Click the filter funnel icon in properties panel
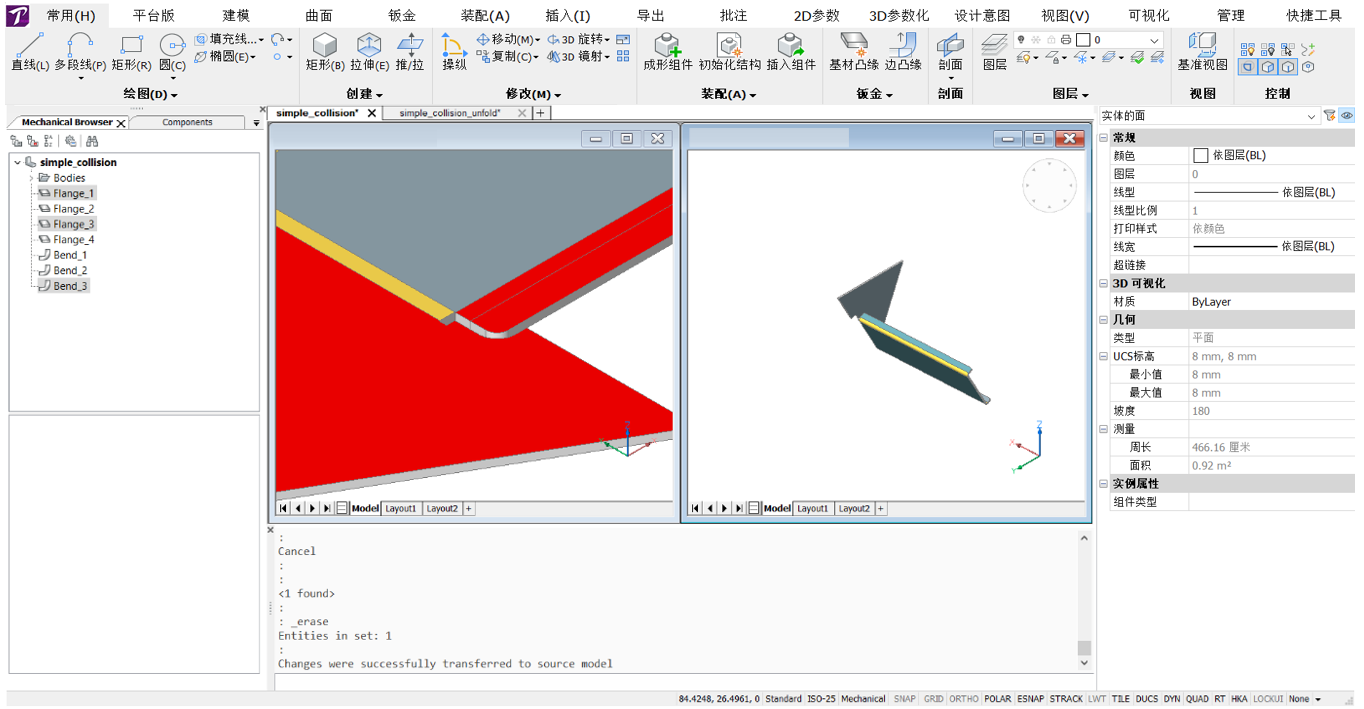Image resolution: width=1364 pixels, height=709 pixels. click(1330, 116)
